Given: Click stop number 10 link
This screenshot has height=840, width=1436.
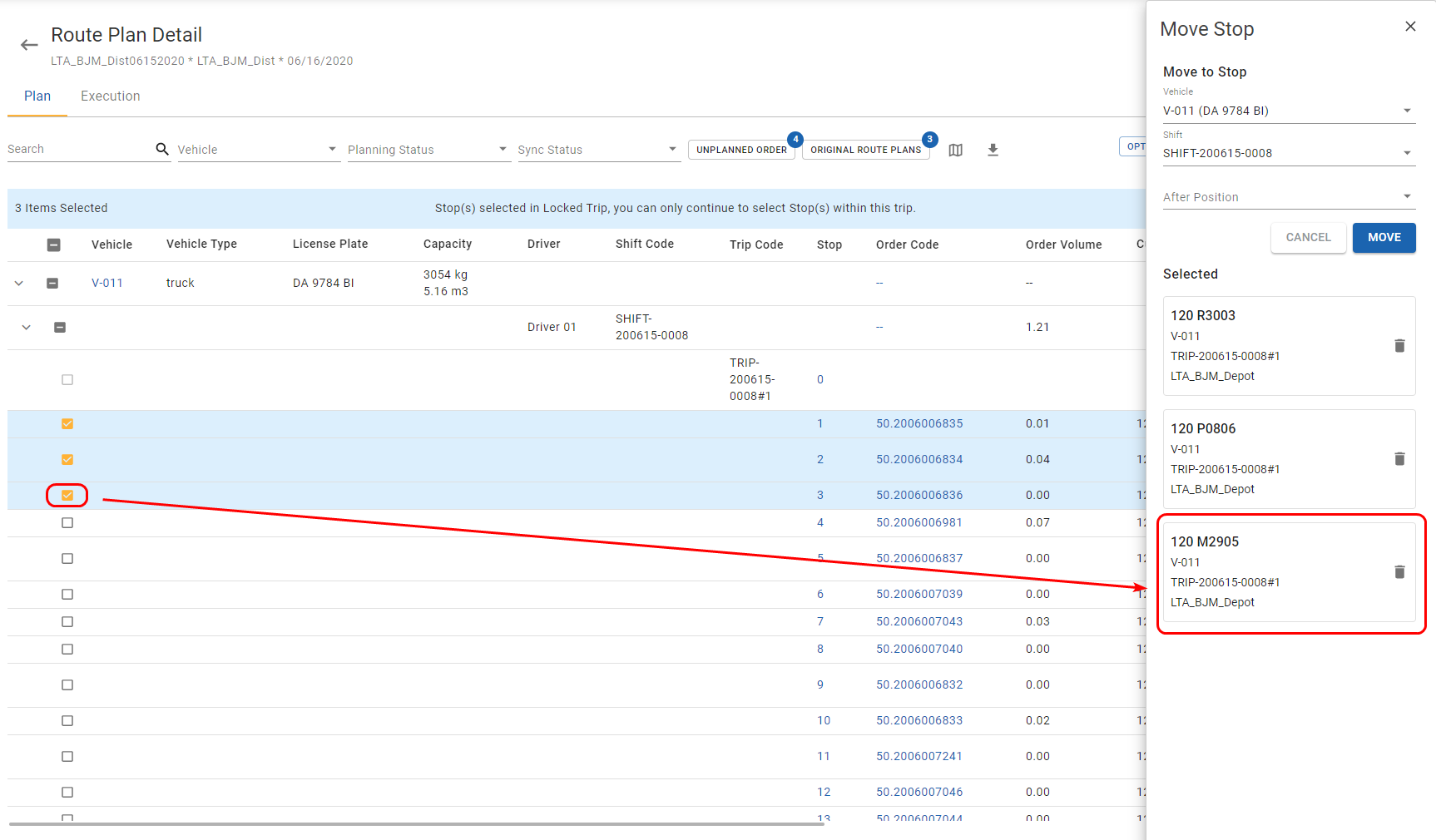Looking at the screenshot, I should pyautogui.click(x=824, y=720).
